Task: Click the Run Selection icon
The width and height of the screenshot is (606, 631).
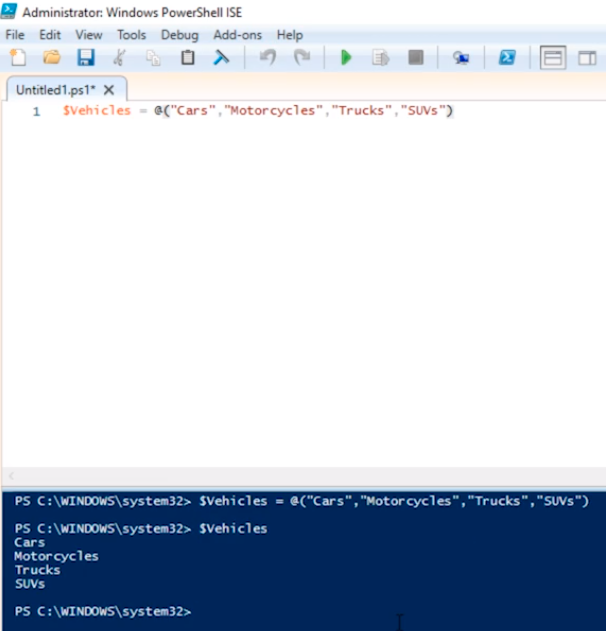Action: (380, 58)
